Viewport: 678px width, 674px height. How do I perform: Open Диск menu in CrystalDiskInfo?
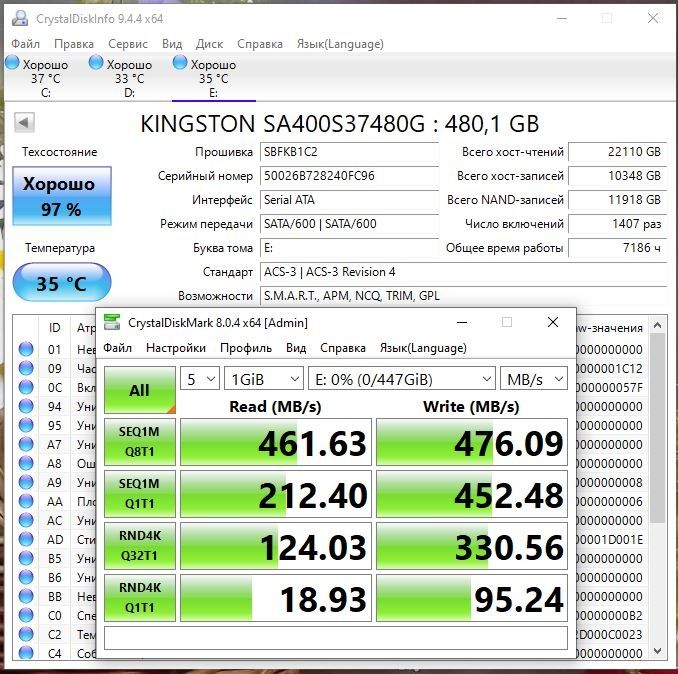pos(209,44)
